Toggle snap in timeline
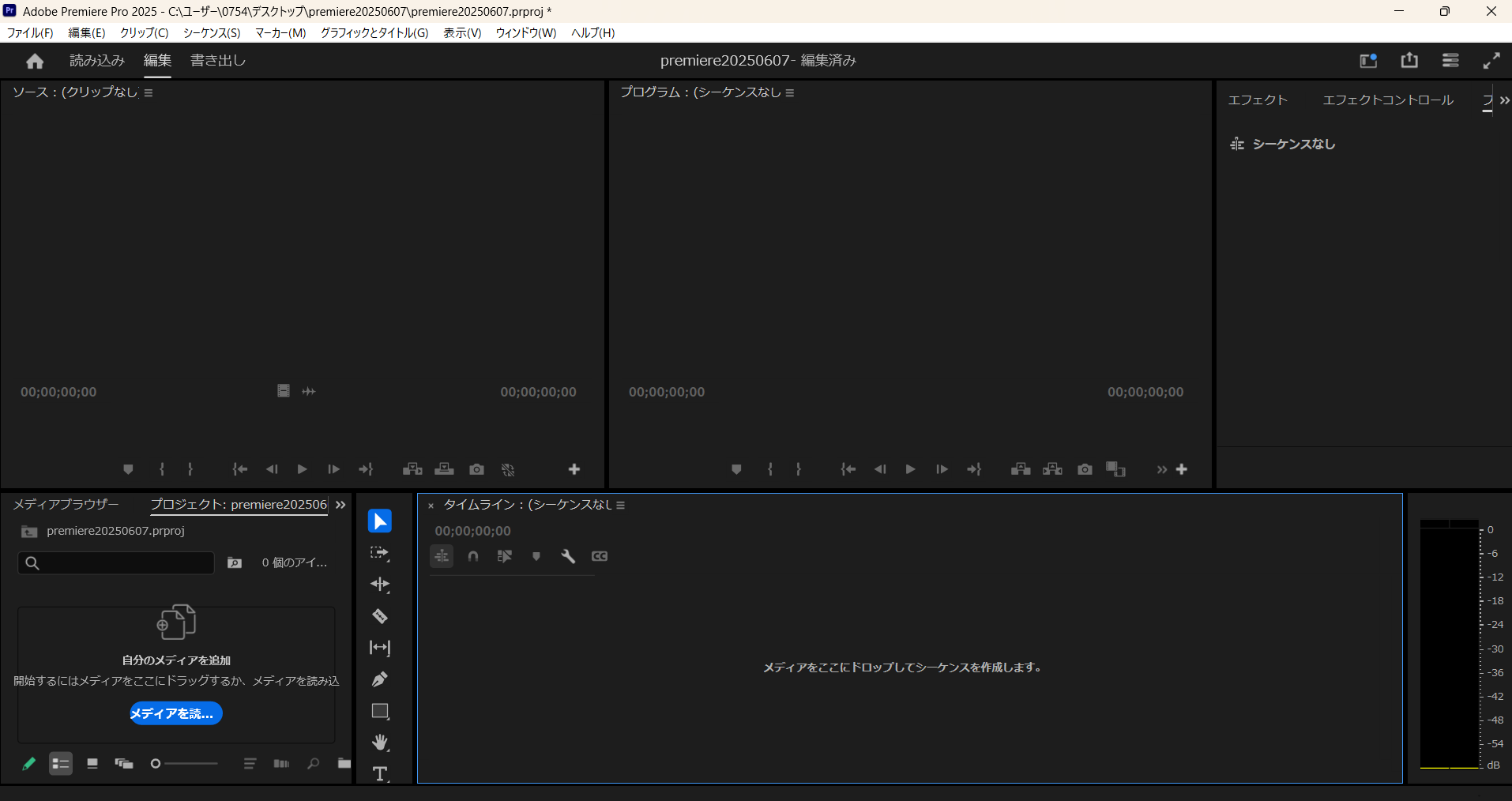The width and height of the screenshot is (1512, 801). (473, 556)
